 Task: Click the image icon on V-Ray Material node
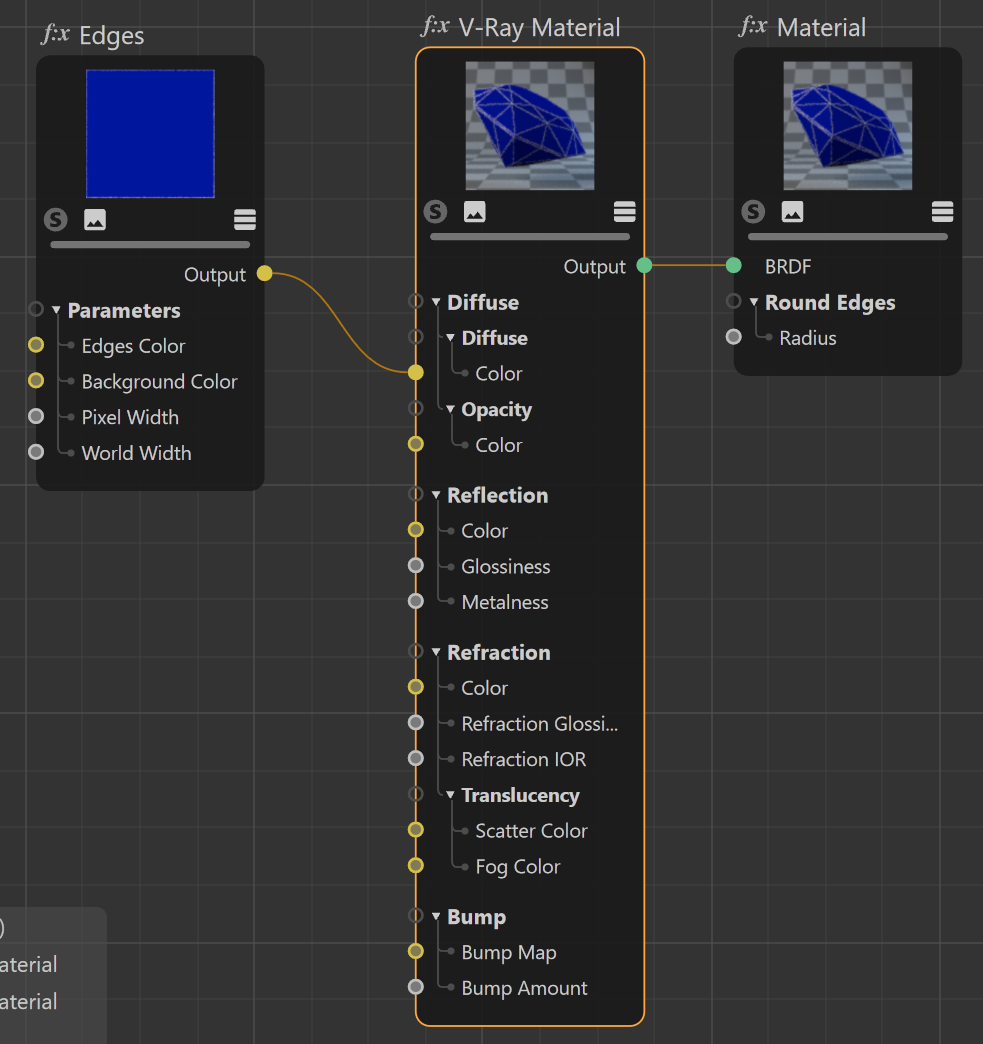(x=474, y=212)
